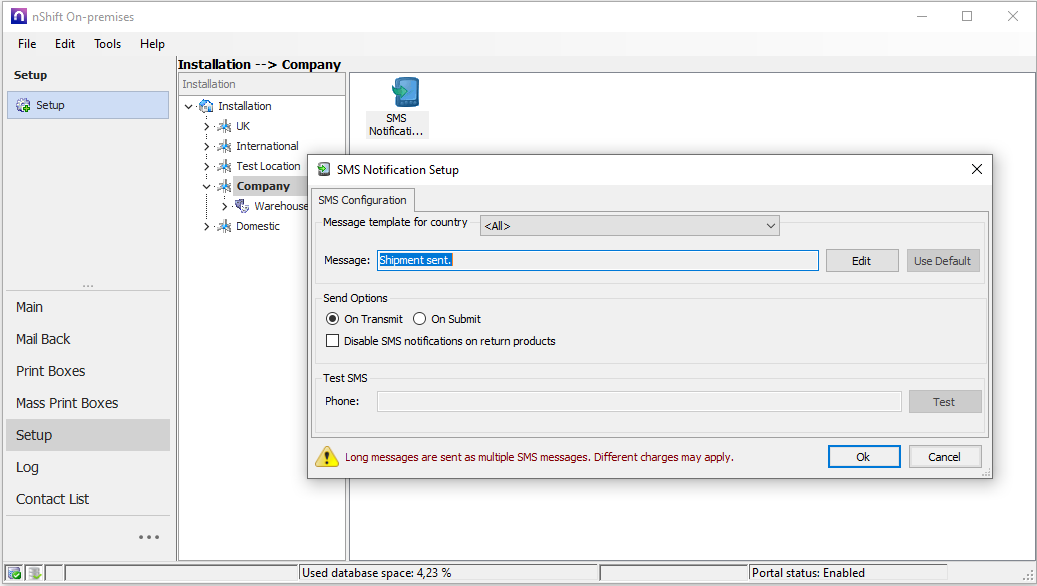Screen dimensions: 1037x586
Task: Switch to the SMS Configuration tab
Action: pyautogui.click(x=362, y=200)
